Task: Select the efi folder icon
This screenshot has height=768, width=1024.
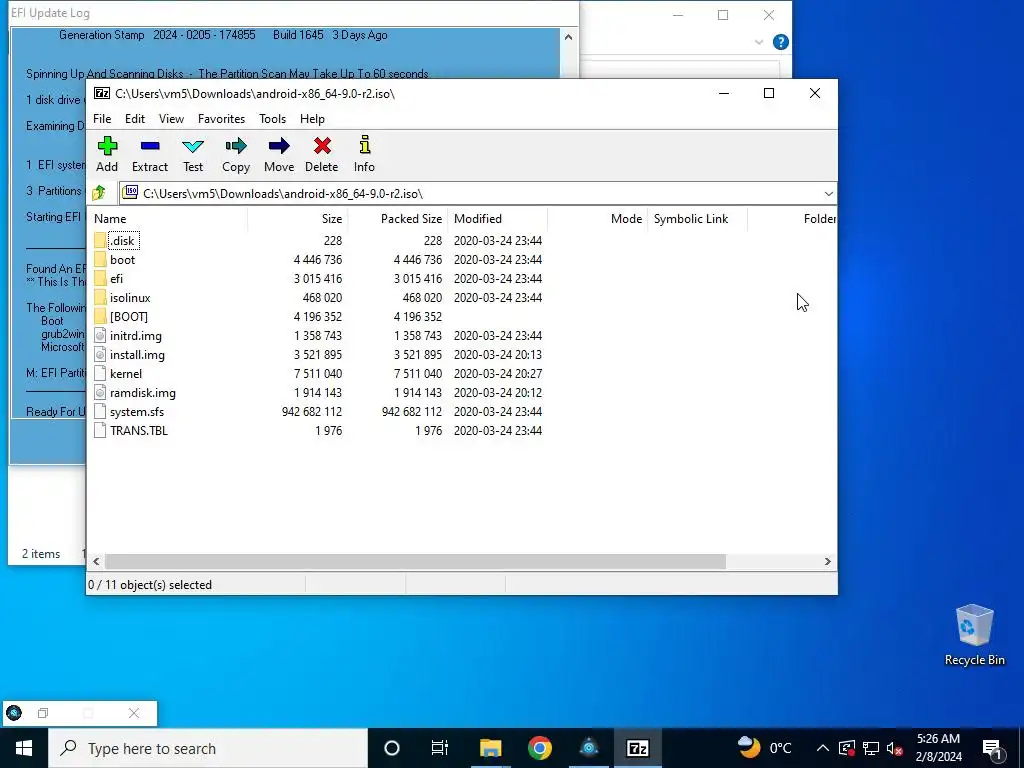Action: click(x=100, y=278)
